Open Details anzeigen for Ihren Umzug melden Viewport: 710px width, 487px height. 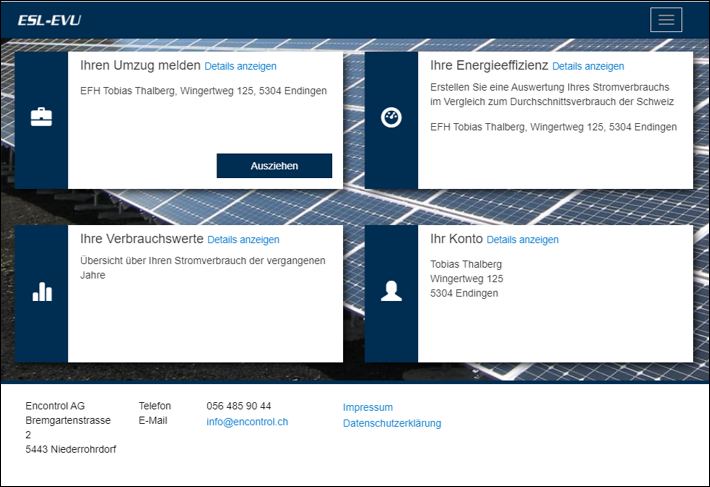coord(240,66)
